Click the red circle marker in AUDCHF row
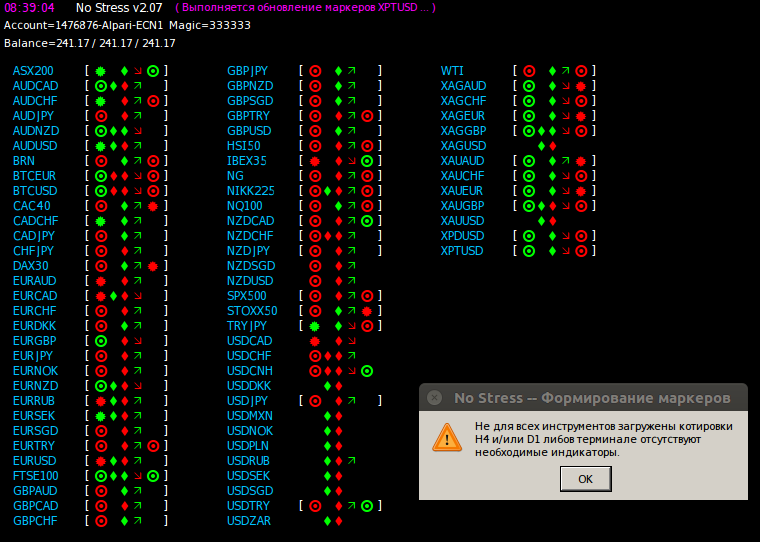This screenshot has width=760, height=542. 153,101
